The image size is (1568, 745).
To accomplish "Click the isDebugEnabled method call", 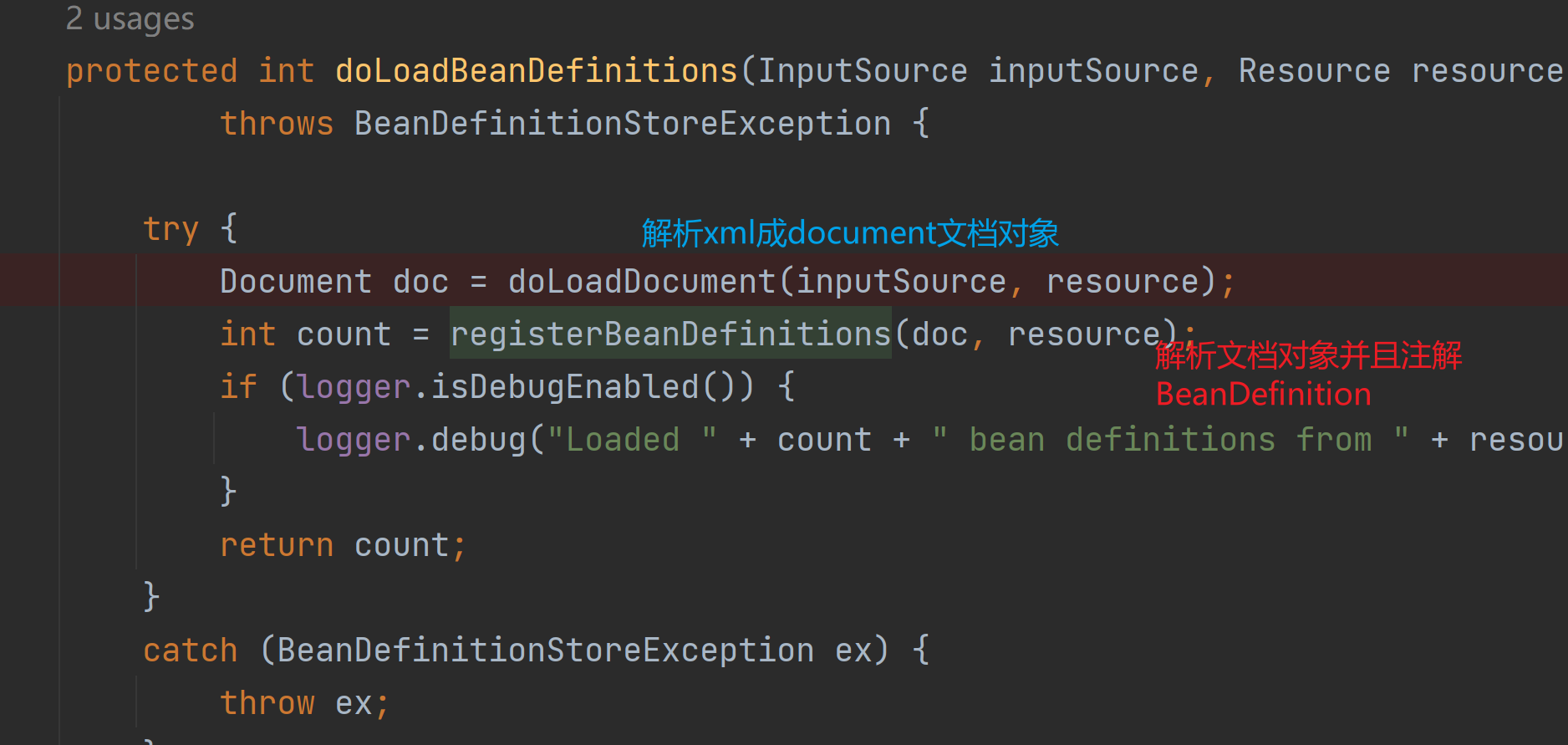I will click(x=564, y=387).
